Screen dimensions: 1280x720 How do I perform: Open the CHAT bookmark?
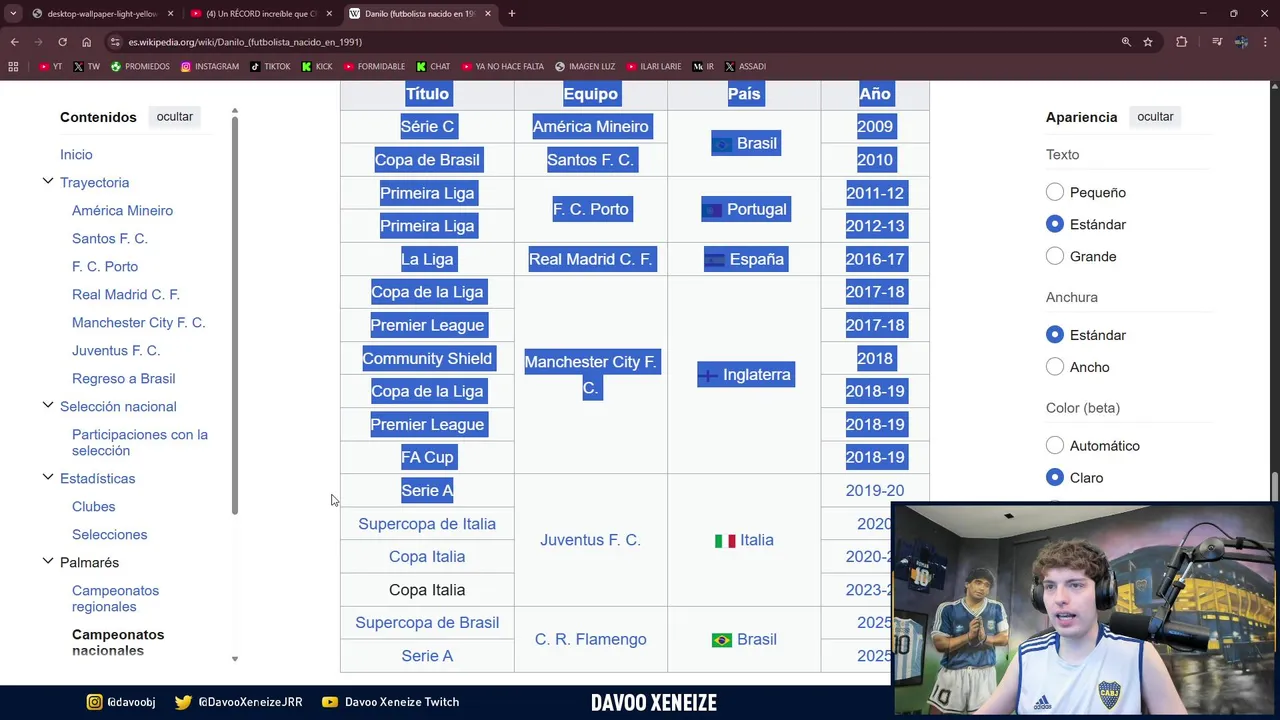click(433, 67)
